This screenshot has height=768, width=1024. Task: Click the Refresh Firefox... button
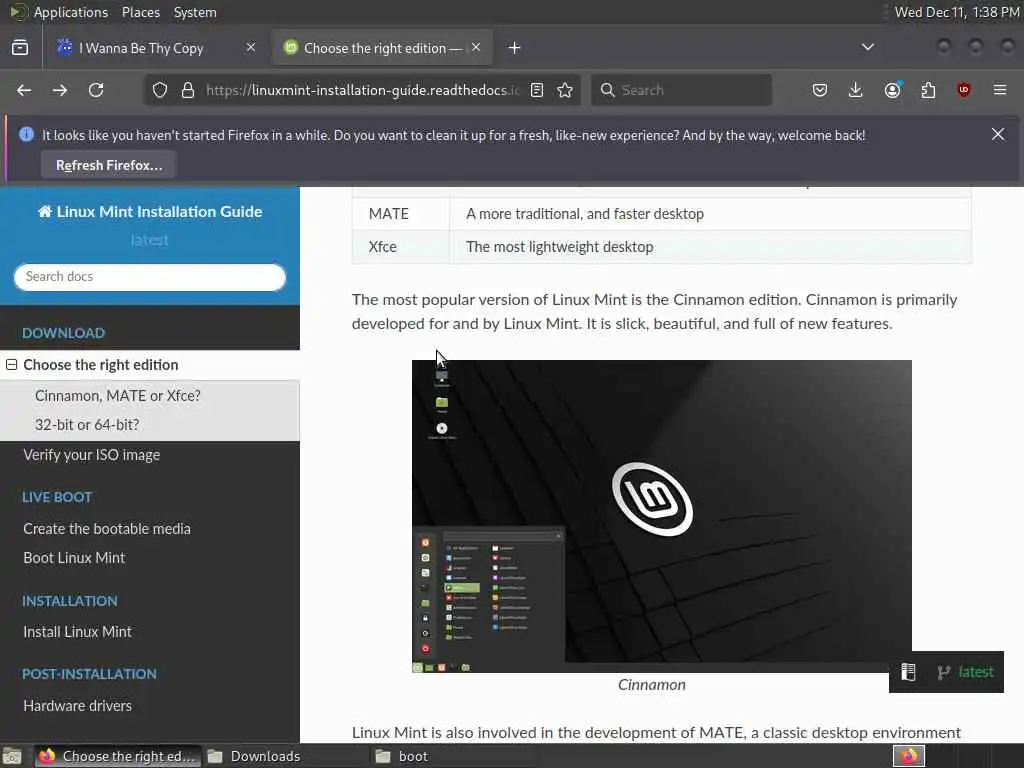click(109, 165)
